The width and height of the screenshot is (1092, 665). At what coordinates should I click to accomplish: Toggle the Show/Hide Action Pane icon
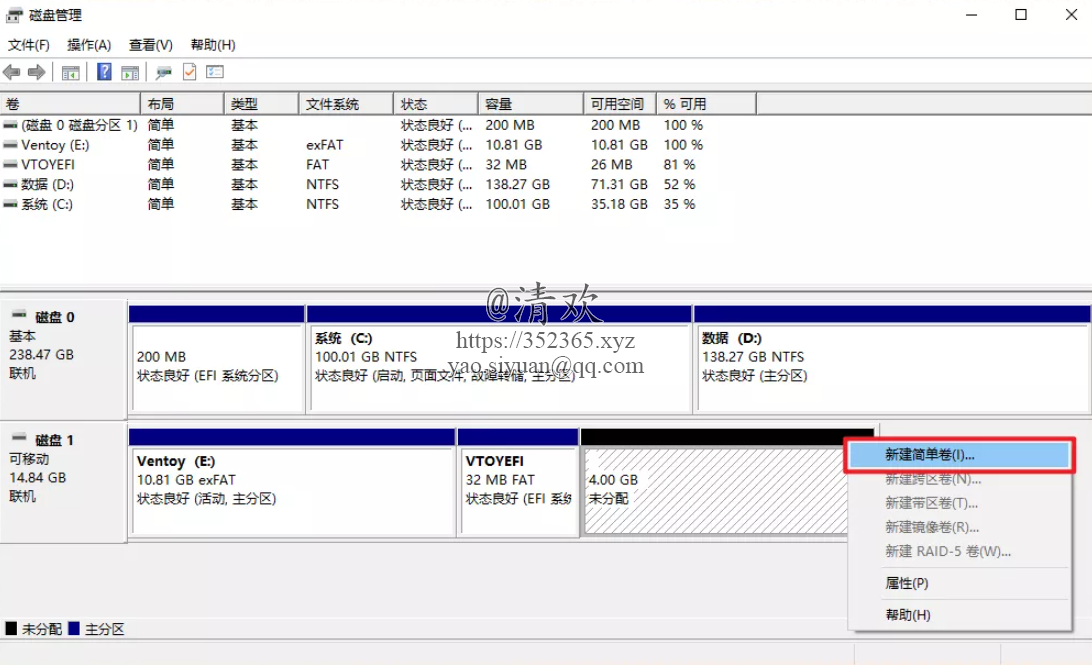pyautogui.click(x=130, y=72)
